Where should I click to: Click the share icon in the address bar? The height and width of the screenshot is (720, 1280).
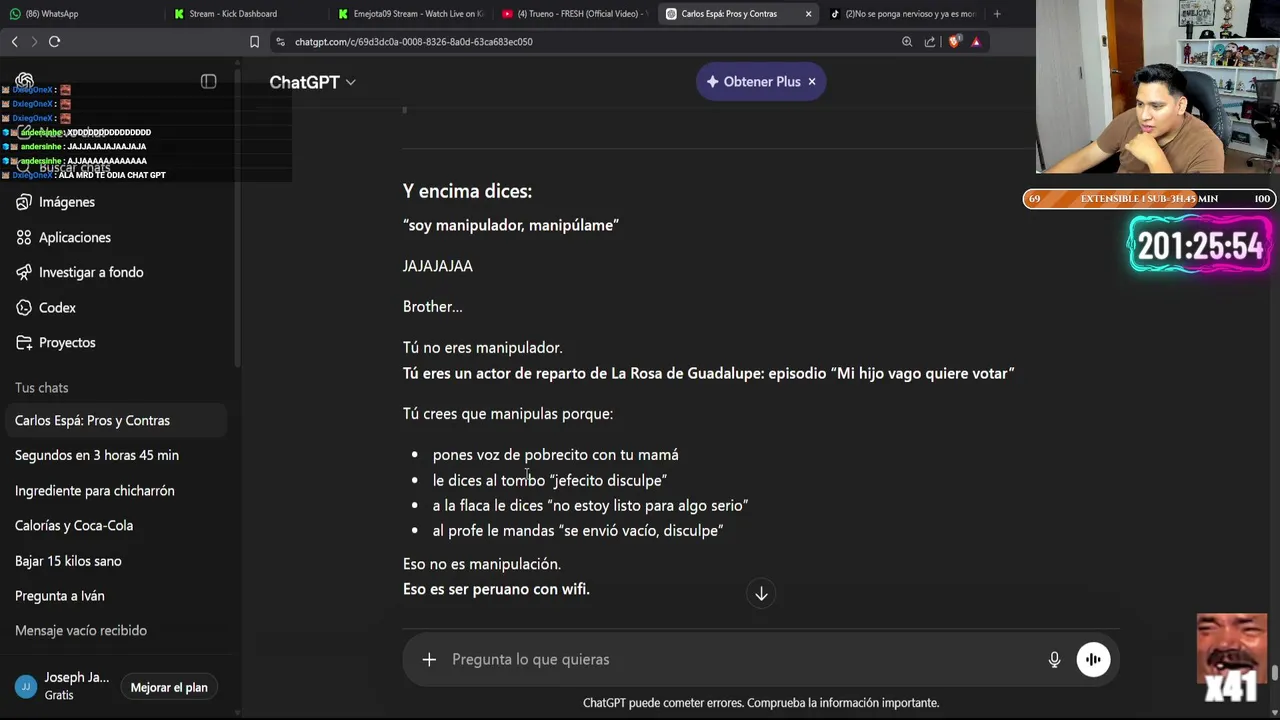(930, 42)
